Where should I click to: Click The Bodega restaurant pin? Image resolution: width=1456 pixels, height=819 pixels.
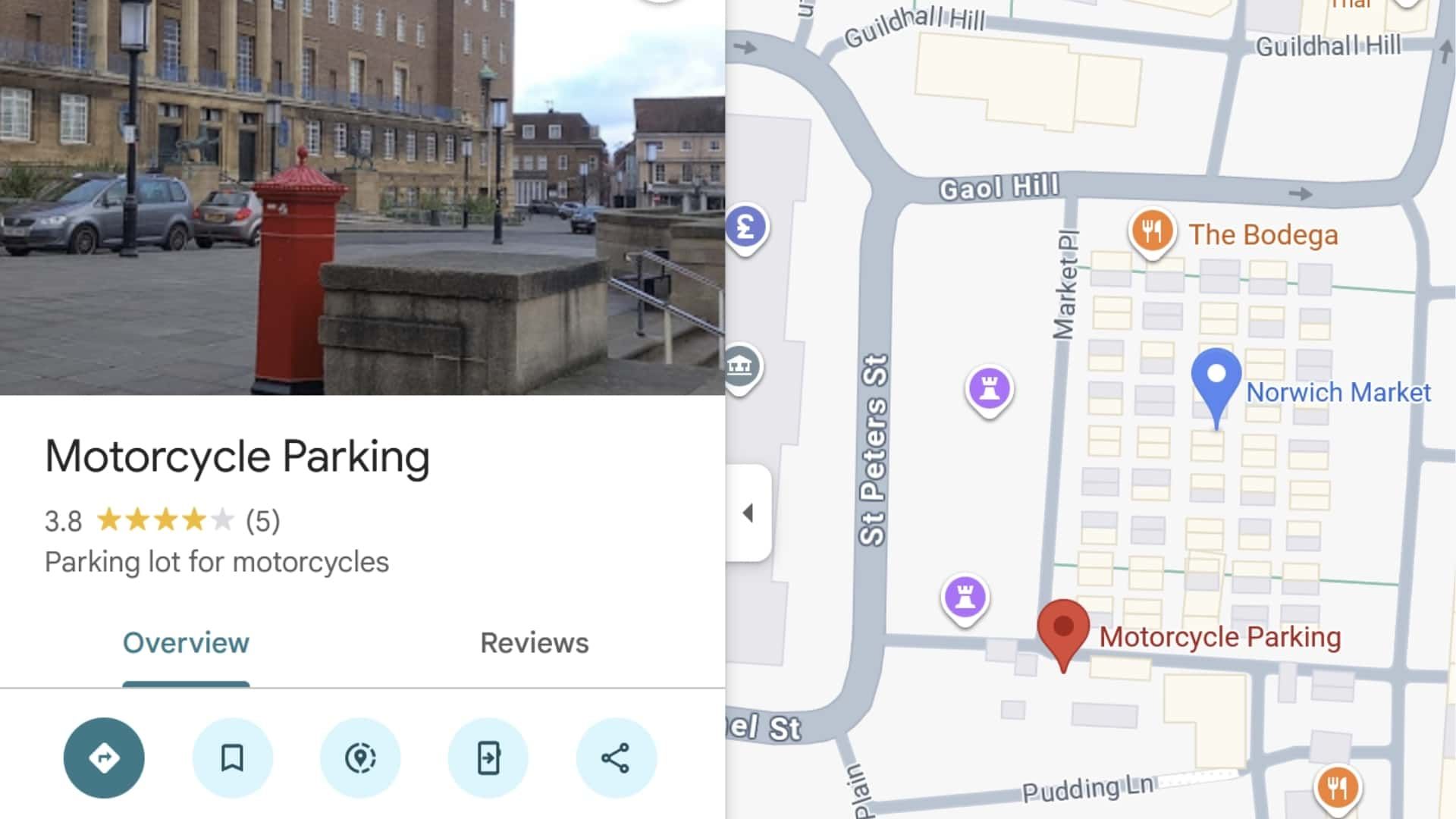coord(1152,231)
